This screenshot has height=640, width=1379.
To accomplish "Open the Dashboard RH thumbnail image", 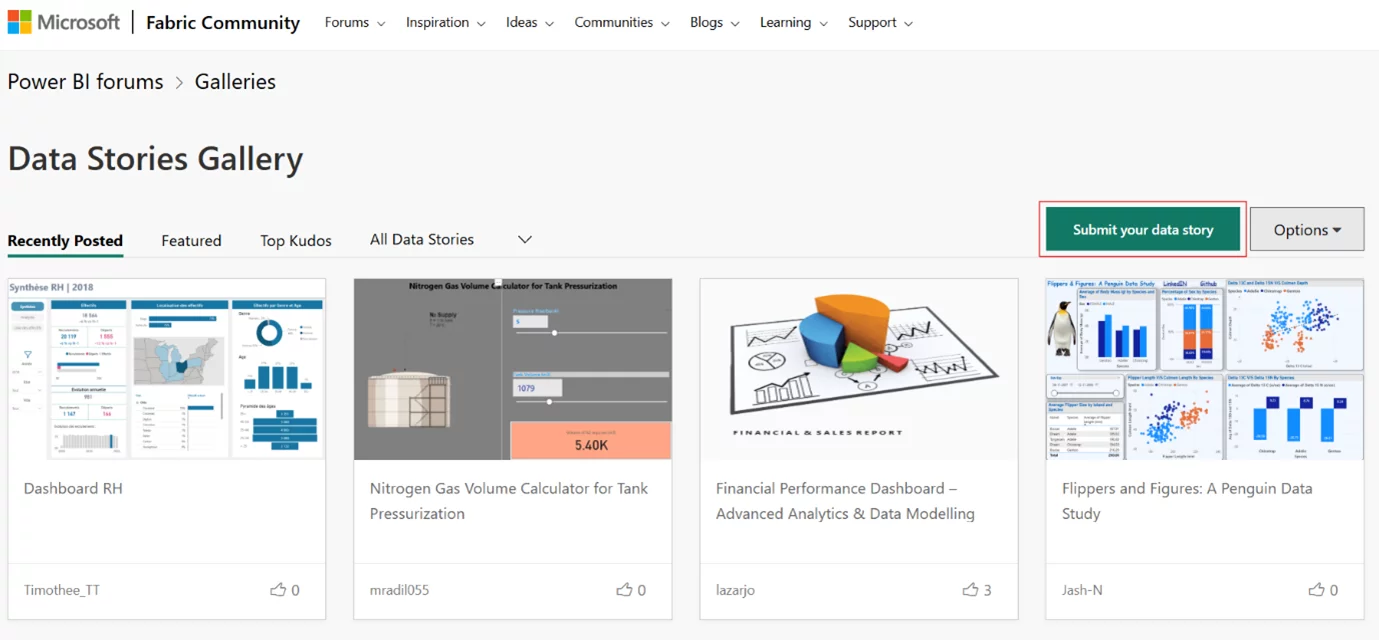I will [x=166, y=369].
